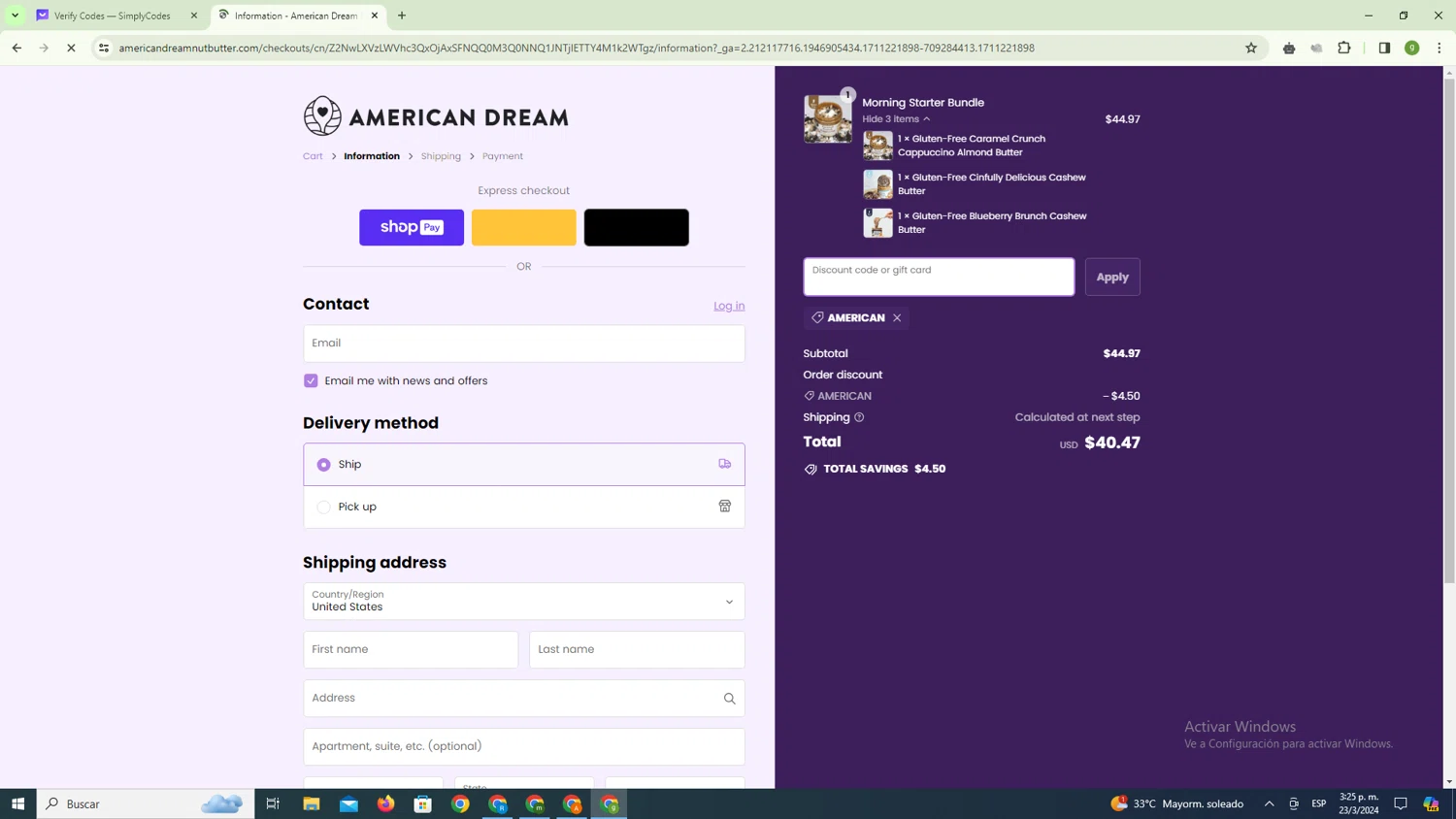The height and width of the screenshot is (819, 1456).
Task: Focus the First name field
Action: point(411,650)
